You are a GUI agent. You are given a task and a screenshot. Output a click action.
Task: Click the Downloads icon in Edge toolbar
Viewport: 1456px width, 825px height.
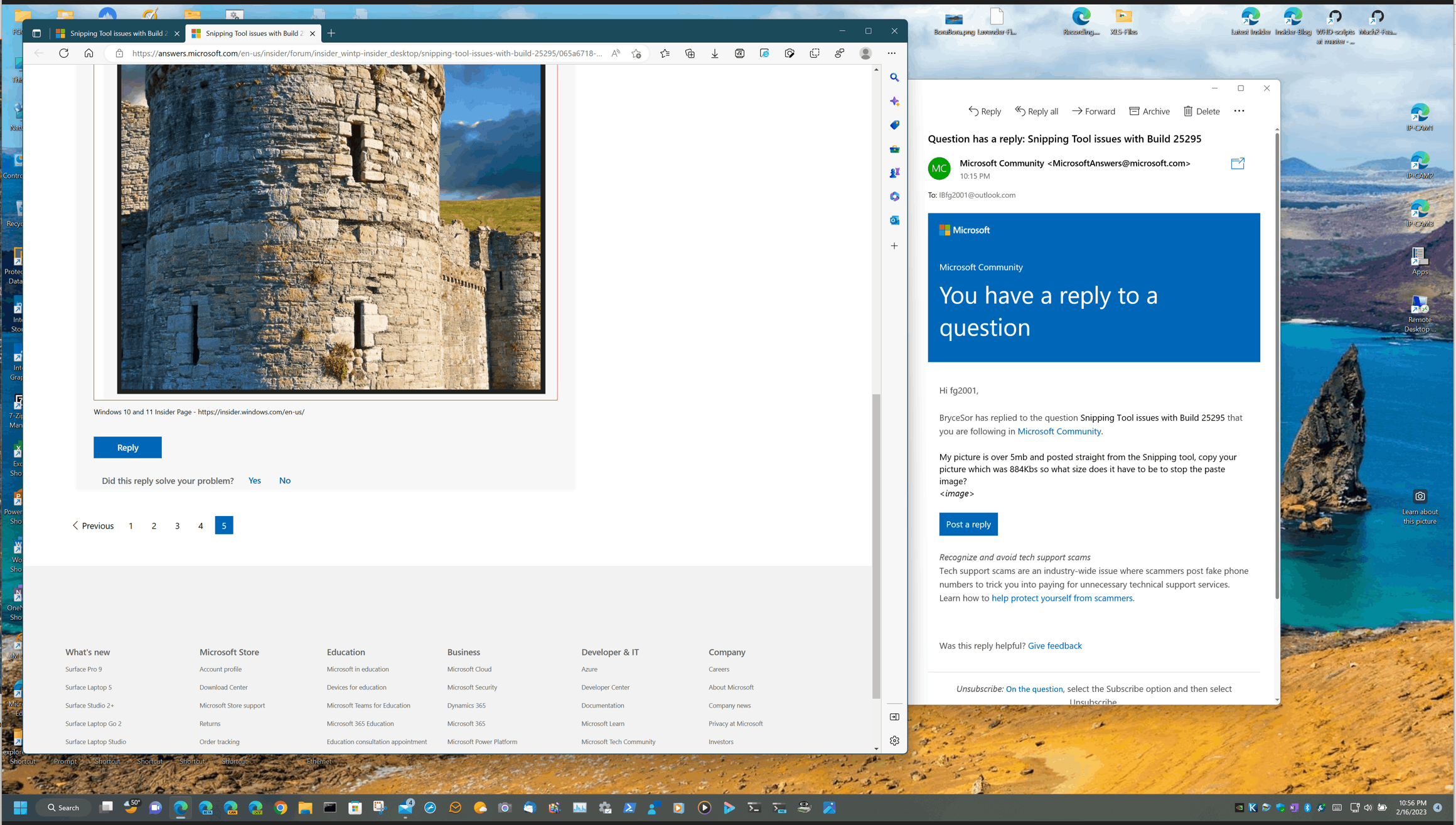pyautogui.click(x=715, y=53)
